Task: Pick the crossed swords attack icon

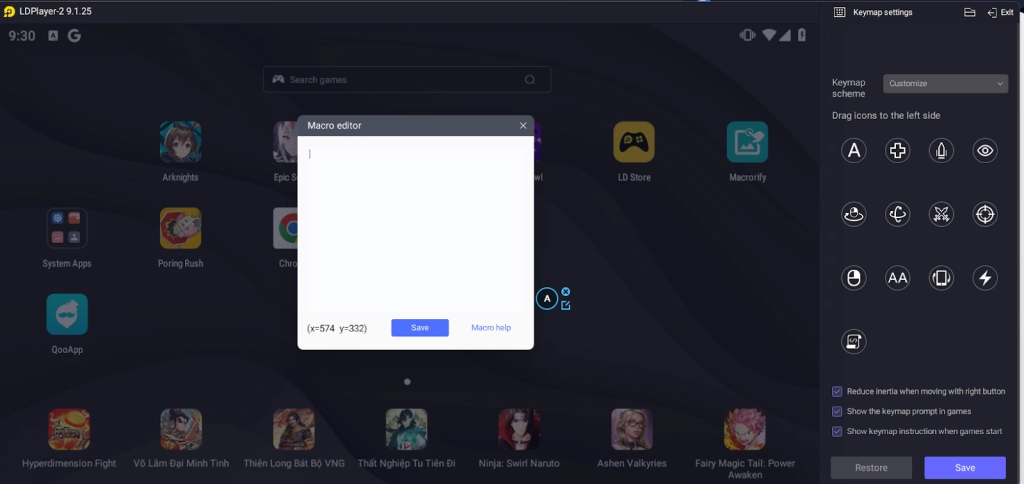Action: pyautogui.click(x=941, y=214)
